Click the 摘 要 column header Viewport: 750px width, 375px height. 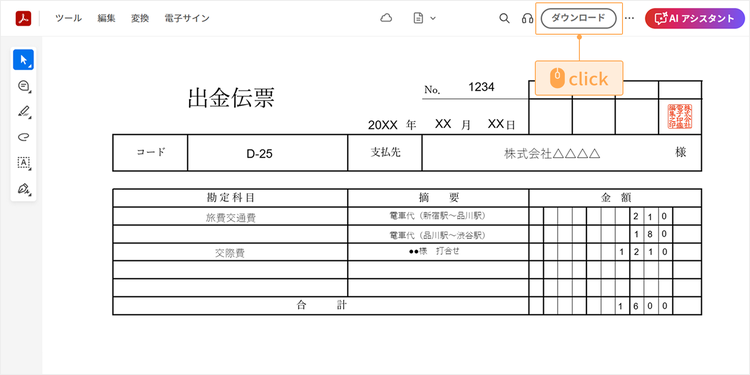click(x=439, y=198)
